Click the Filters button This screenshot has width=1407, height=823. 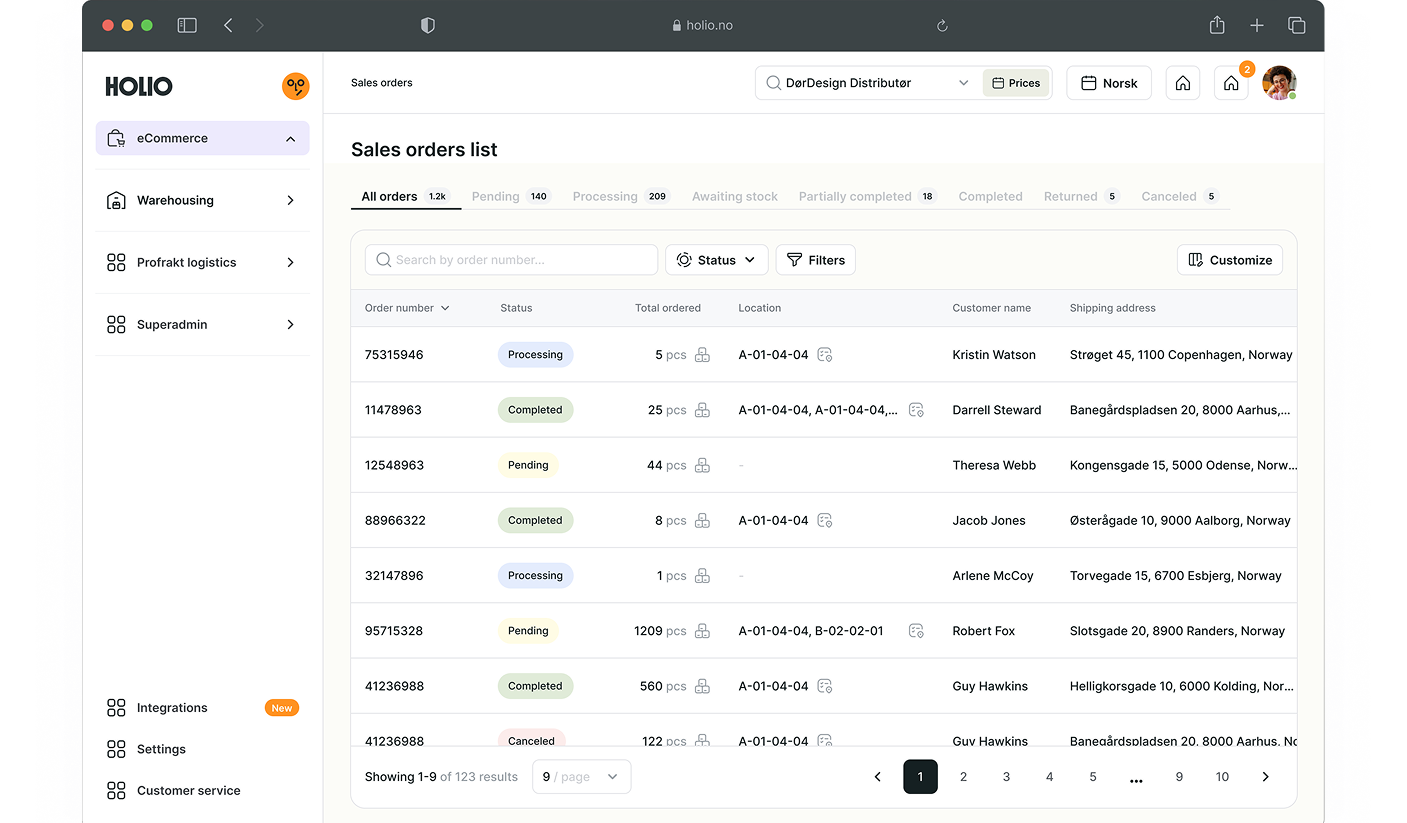(x=815, y=260)
